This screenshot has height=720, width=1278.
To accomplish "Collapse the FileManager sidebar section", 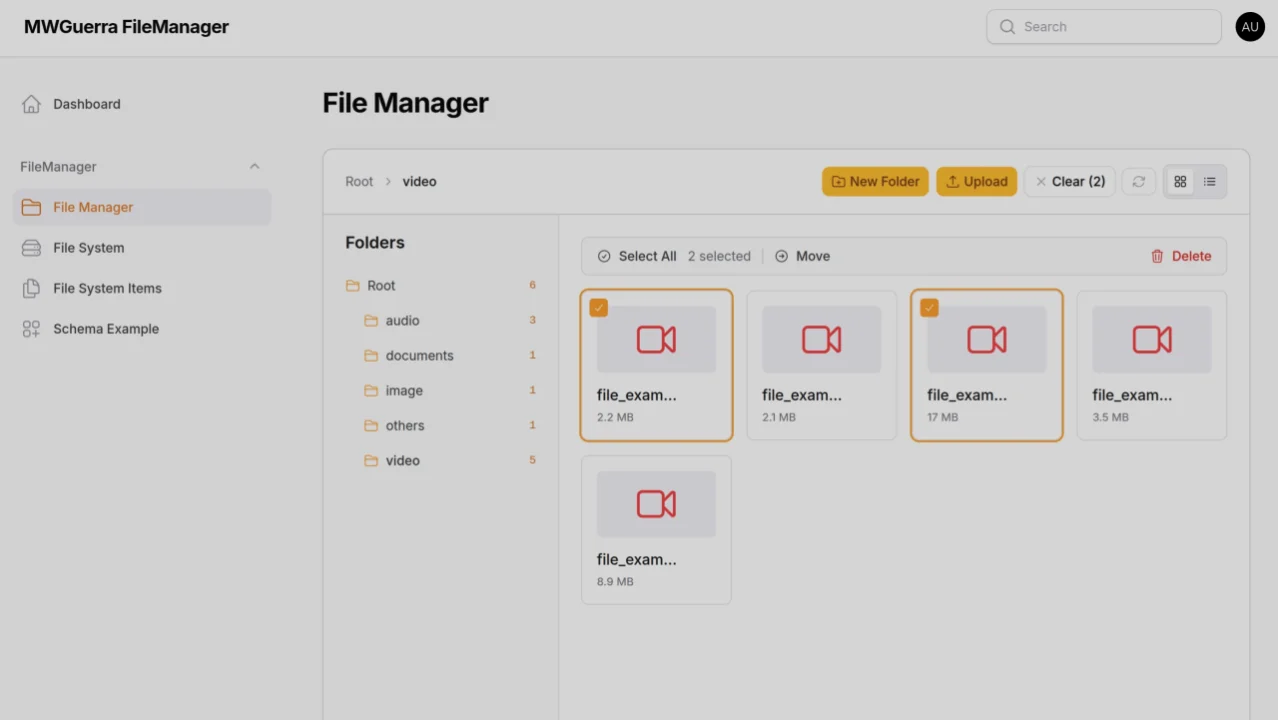I will coord(254,166).
